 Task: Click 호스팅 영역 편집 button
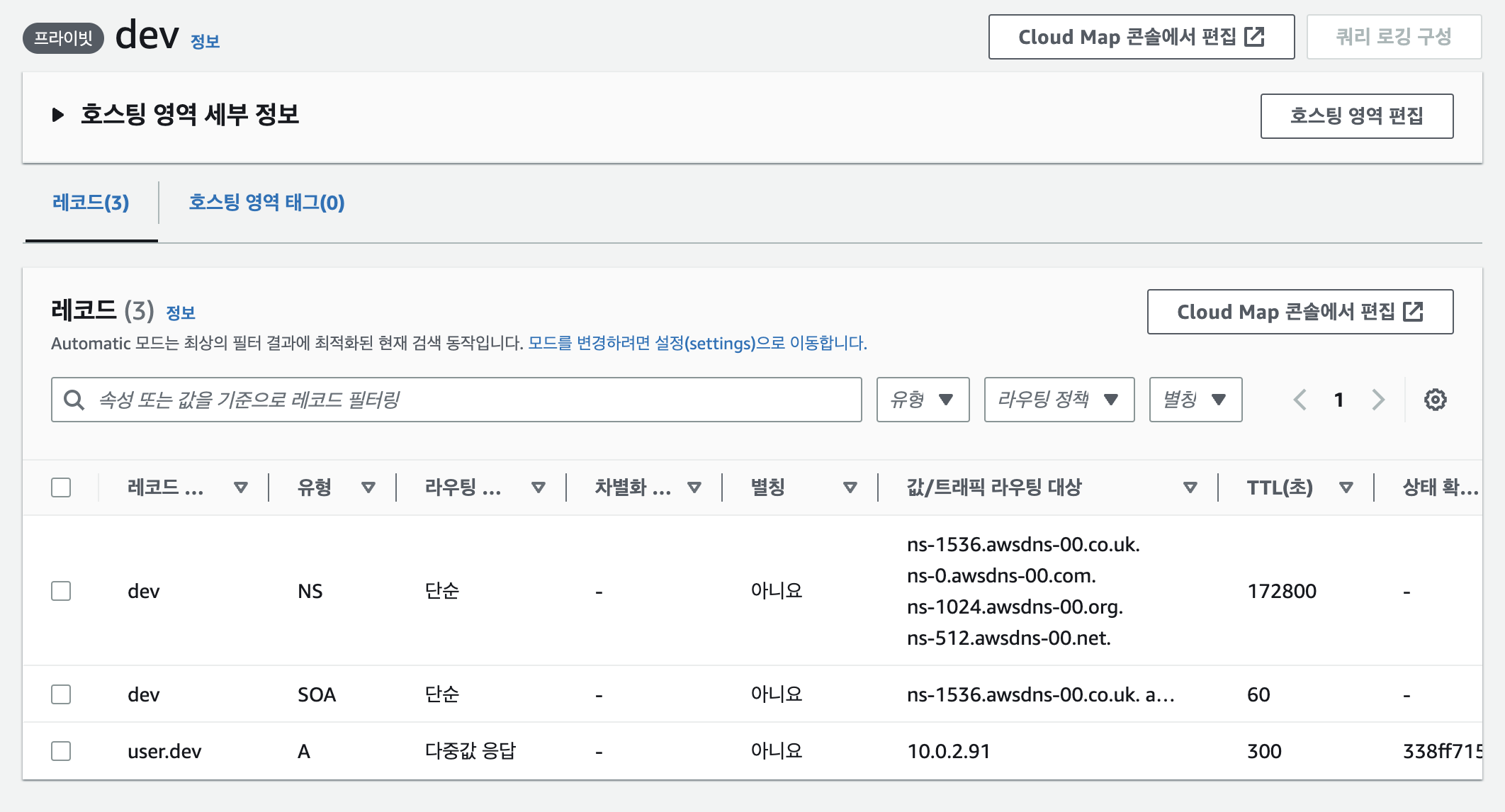(x=1356, y=116)
